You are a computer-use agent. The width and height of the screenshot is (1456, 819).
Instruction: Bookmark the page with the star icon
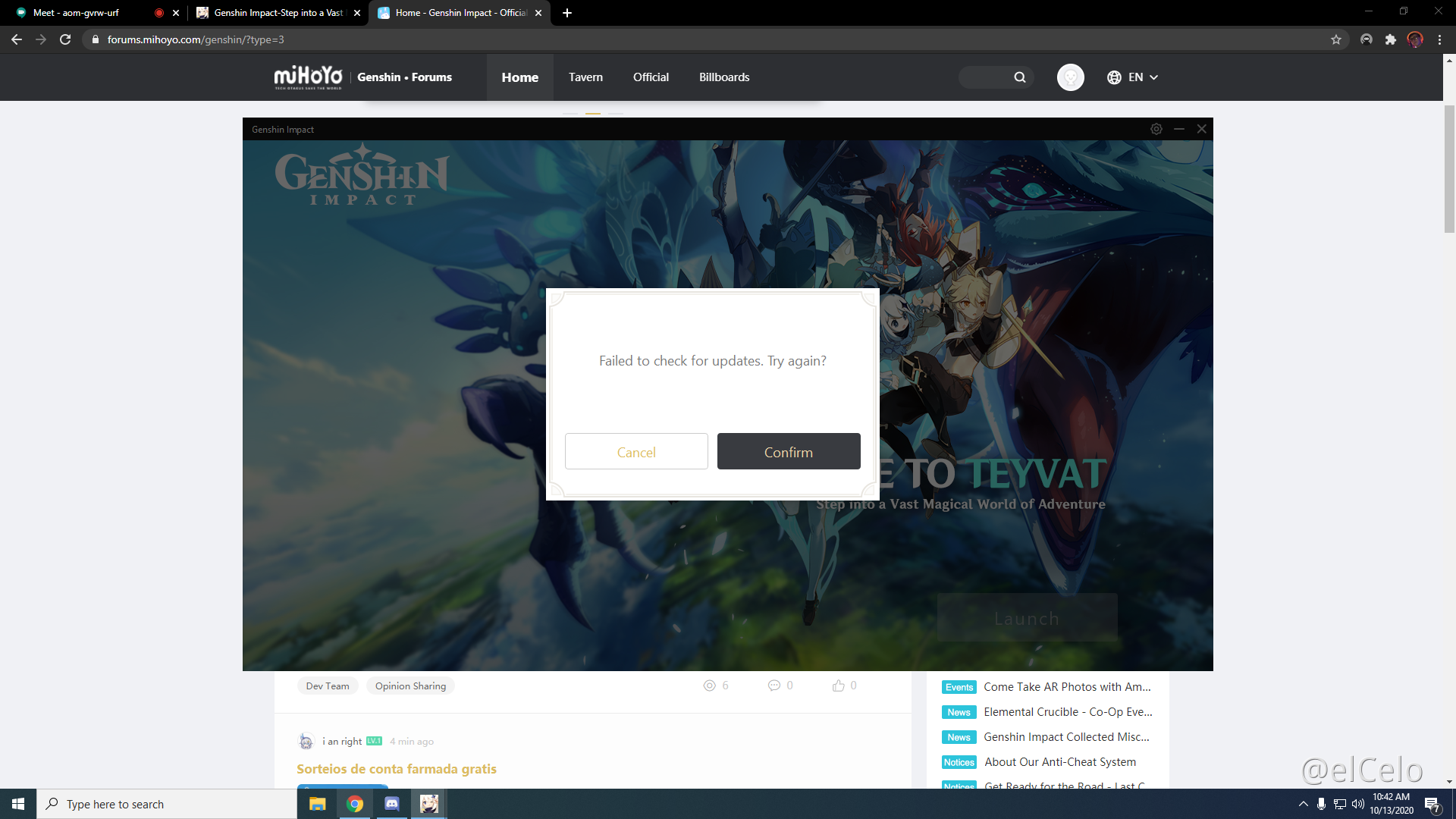tap(1336, 39)
